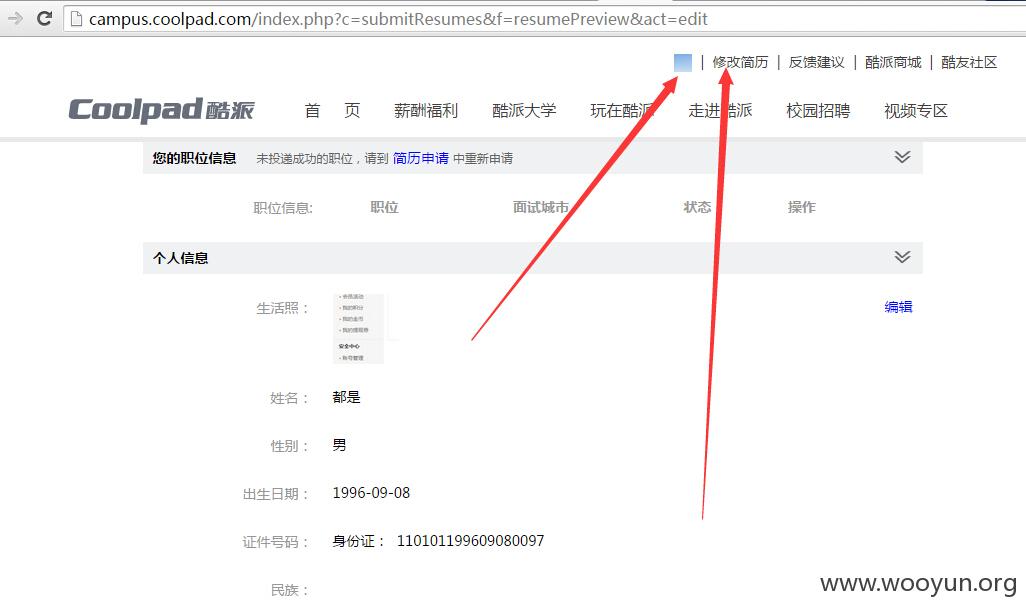1026x612 pixels.
Task: Click the 姓名 label
Action: [x=289, y=398]
